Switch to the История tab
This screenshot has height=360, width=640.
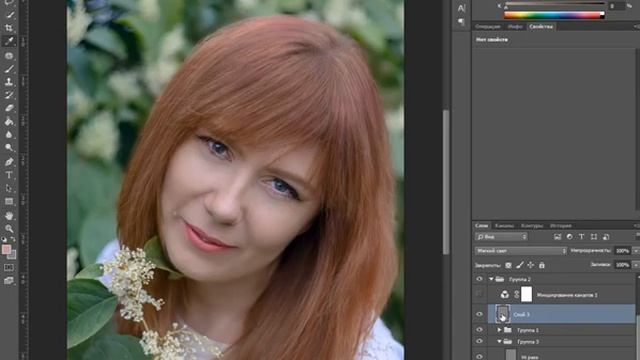coord(560,225)
